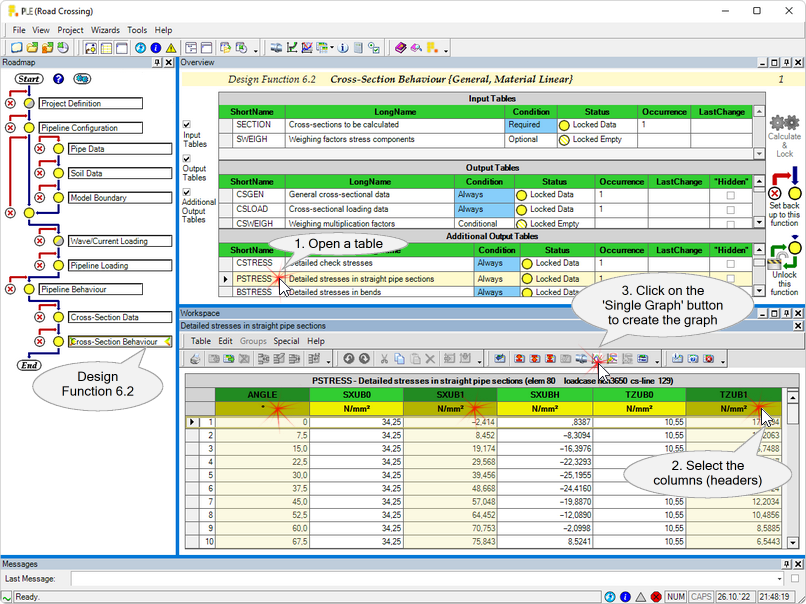
Task: Open the Special menu in Workspace
Action: coord(286,341)
